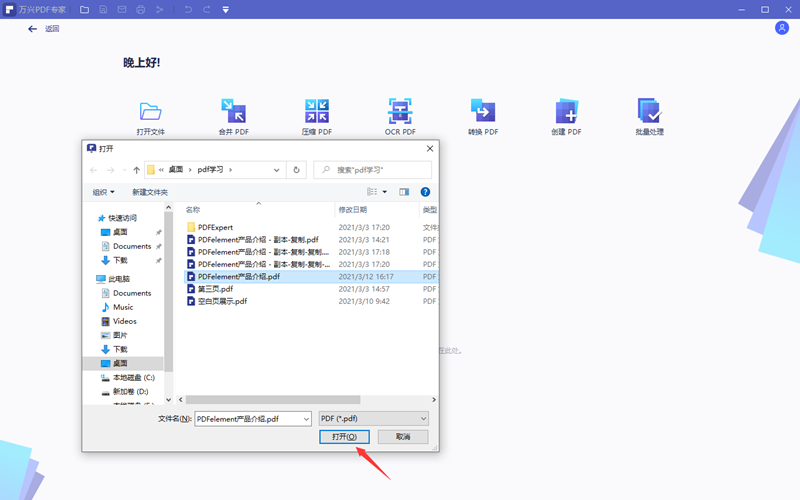The image size is (800, 500).
Task: Toggle the preview pane button
Action: click(404, 191)
